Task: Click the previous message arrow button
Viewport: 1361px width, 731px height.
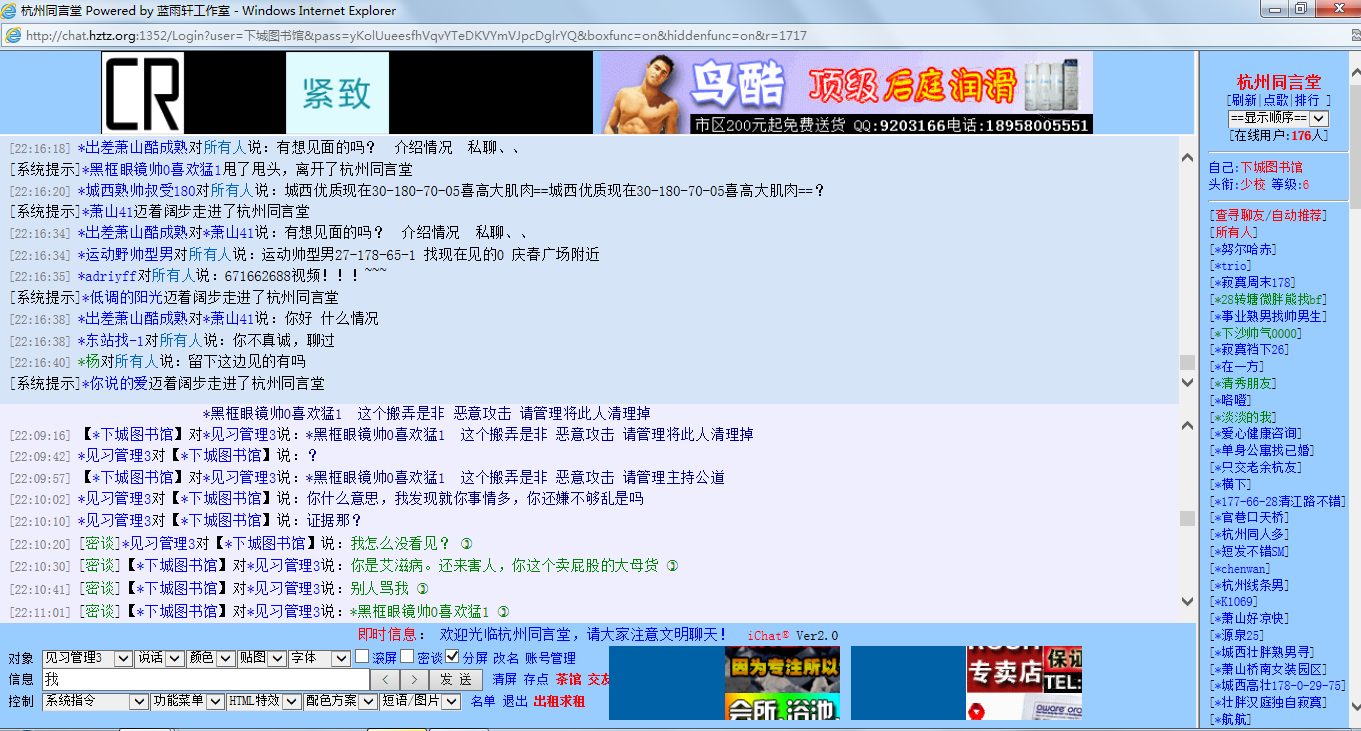Action: point(385,680)
